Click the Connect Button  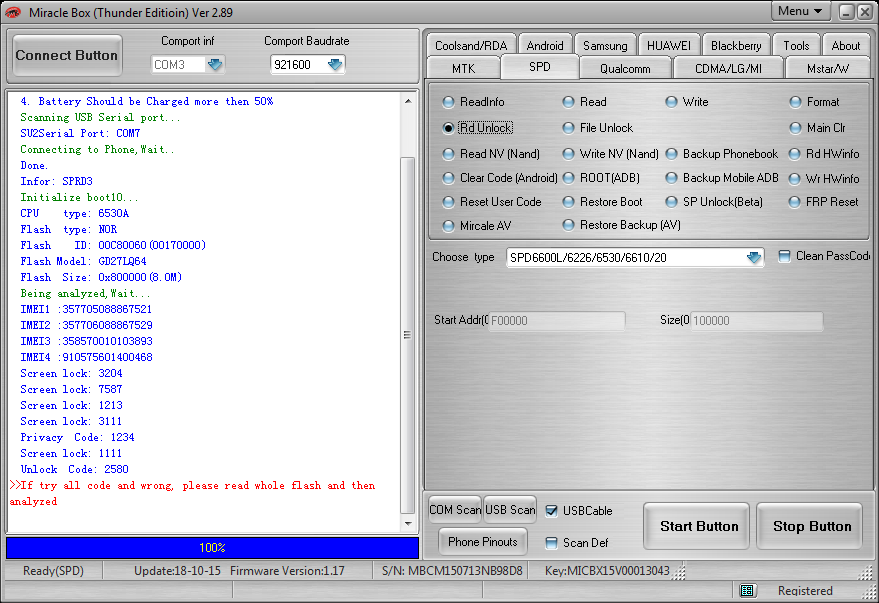point(67,55)
